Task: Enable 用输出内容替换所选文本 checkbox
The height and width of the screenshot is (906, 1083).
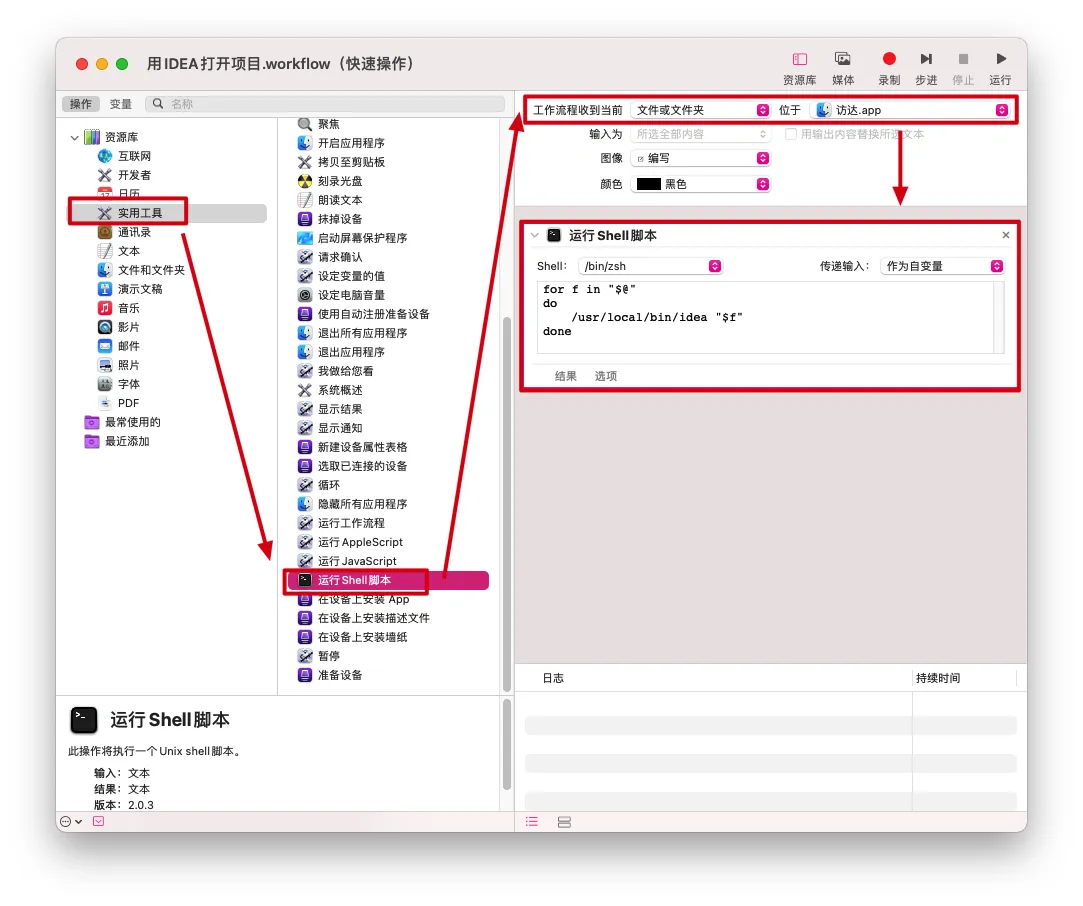Action: (791, 134)
